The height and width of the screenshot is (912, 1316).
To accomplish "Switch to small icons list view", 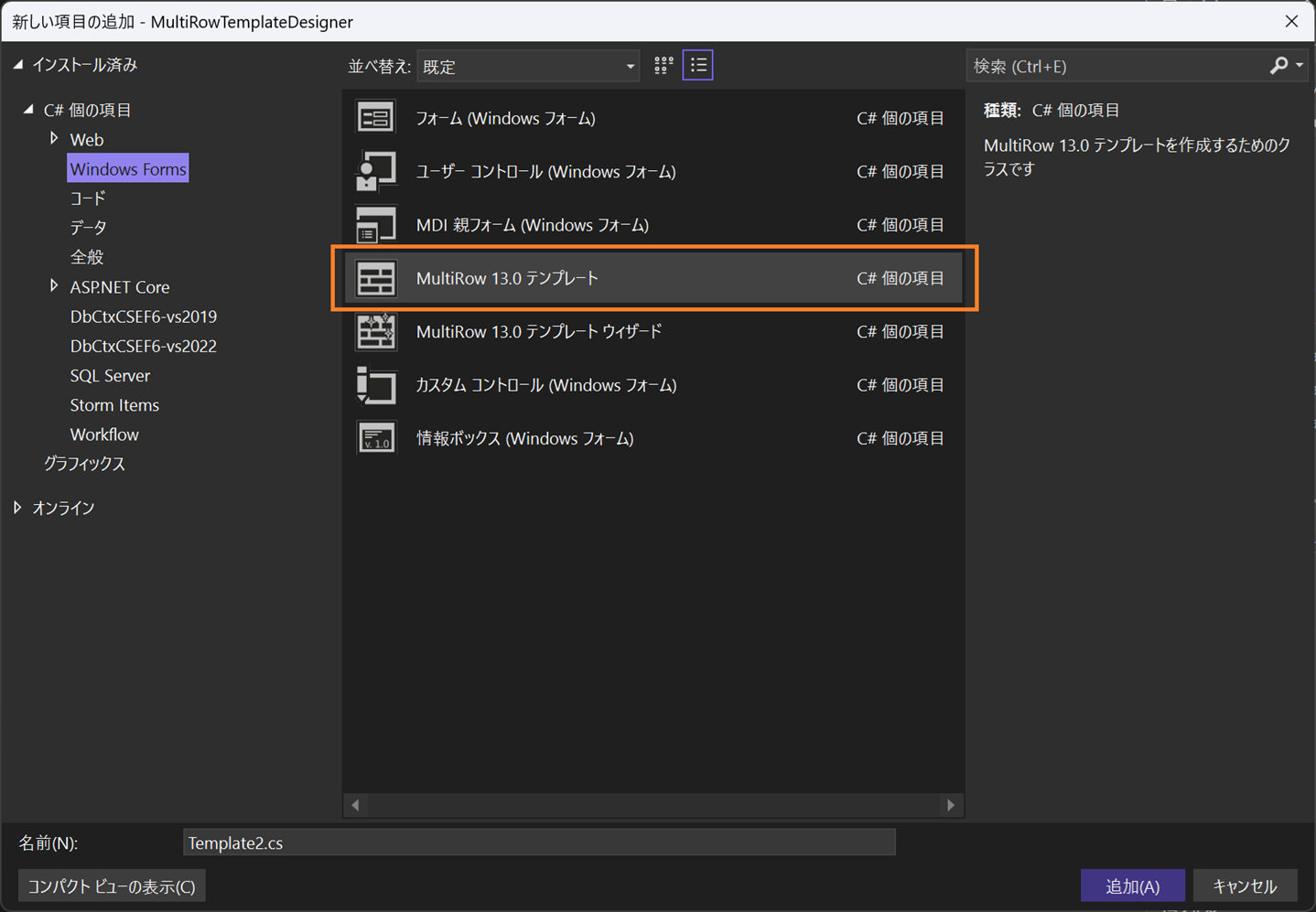I will click(698, 66).
